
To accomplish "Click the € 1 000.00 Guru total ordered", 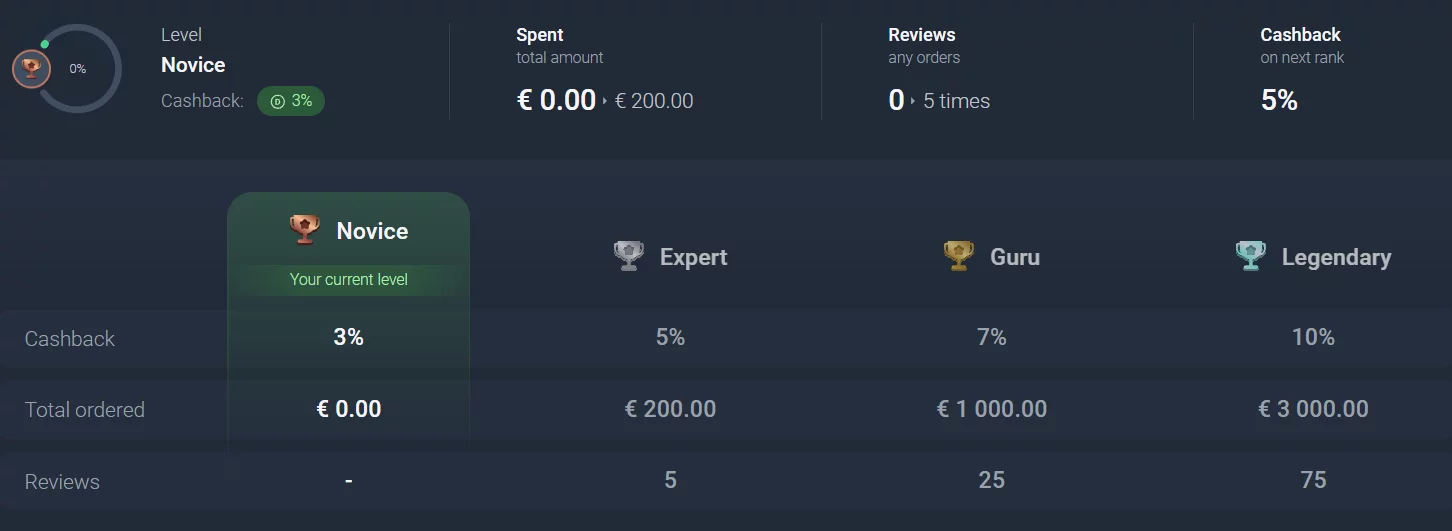I will coord(992,409).
